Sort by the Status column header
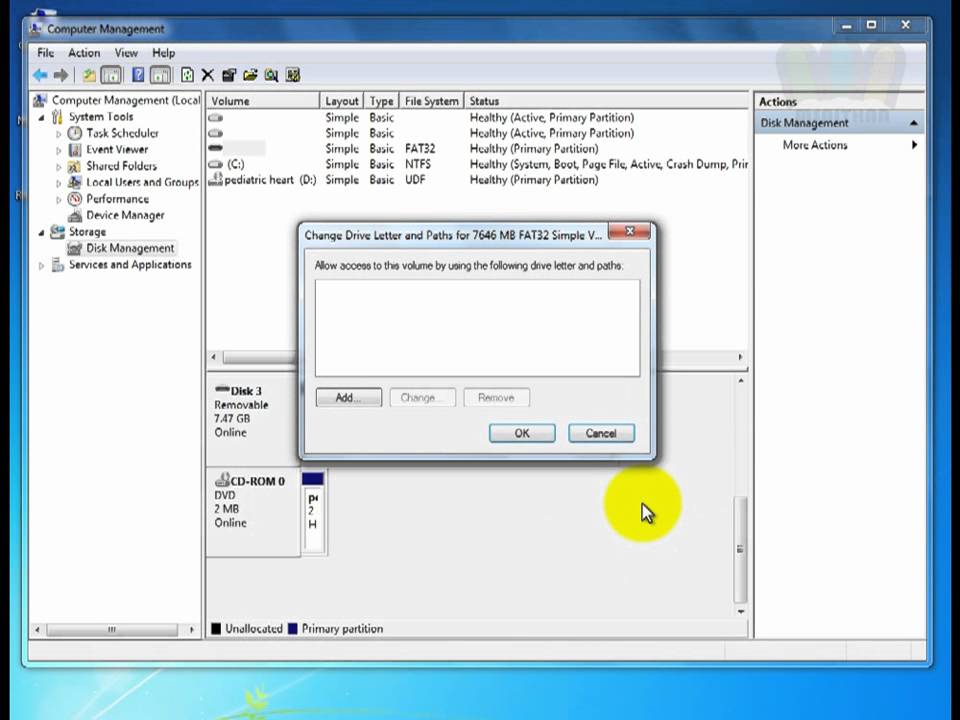 (x=606, y=101)
